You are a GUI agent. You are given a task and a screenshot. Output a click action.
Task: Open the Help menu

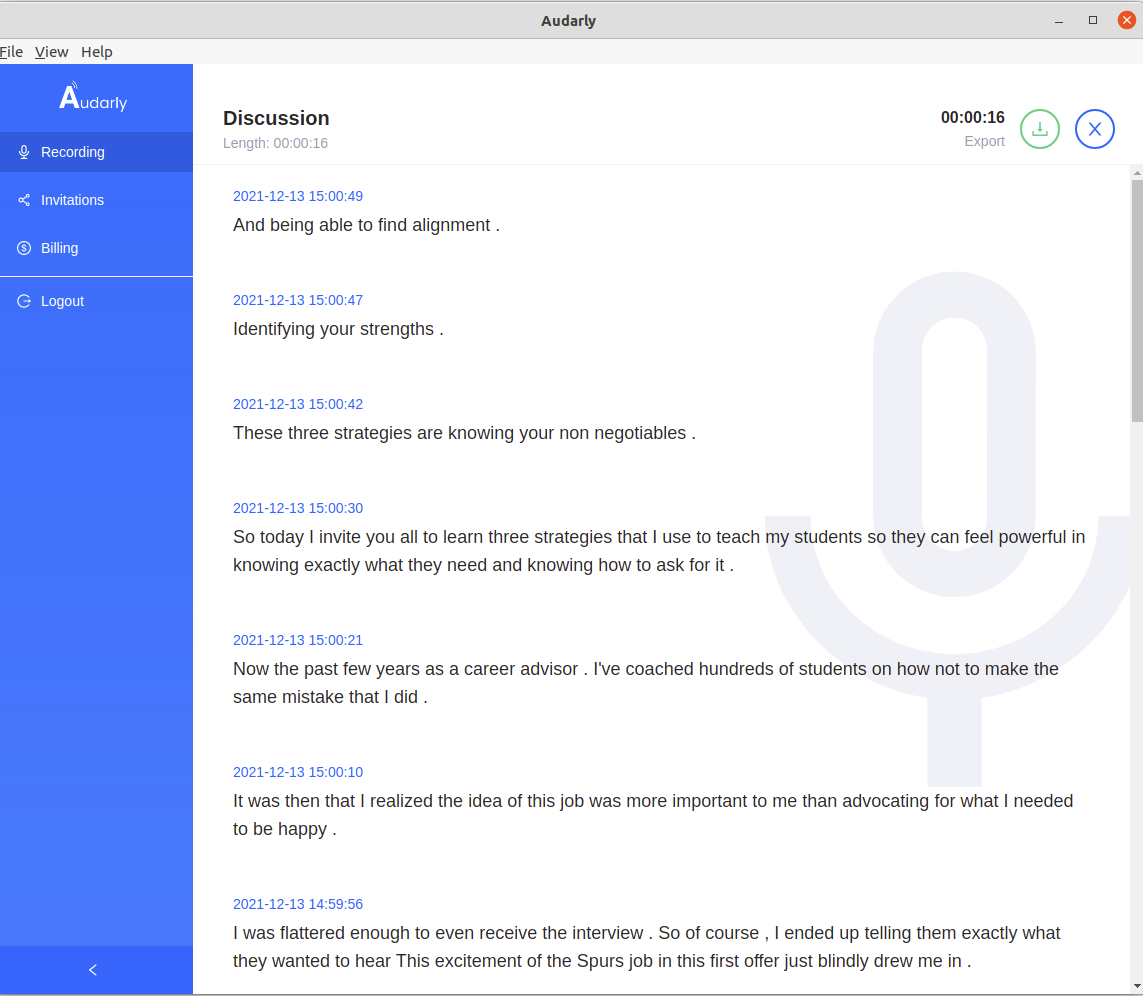coord(96,52)
